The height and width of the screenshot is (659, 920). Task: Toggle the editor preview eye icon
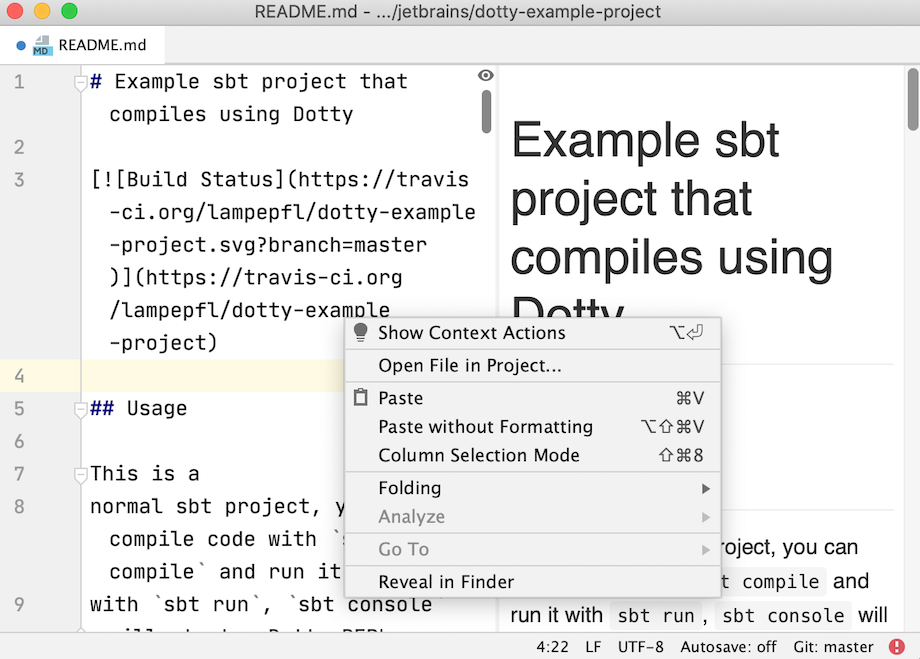(485, 75)
